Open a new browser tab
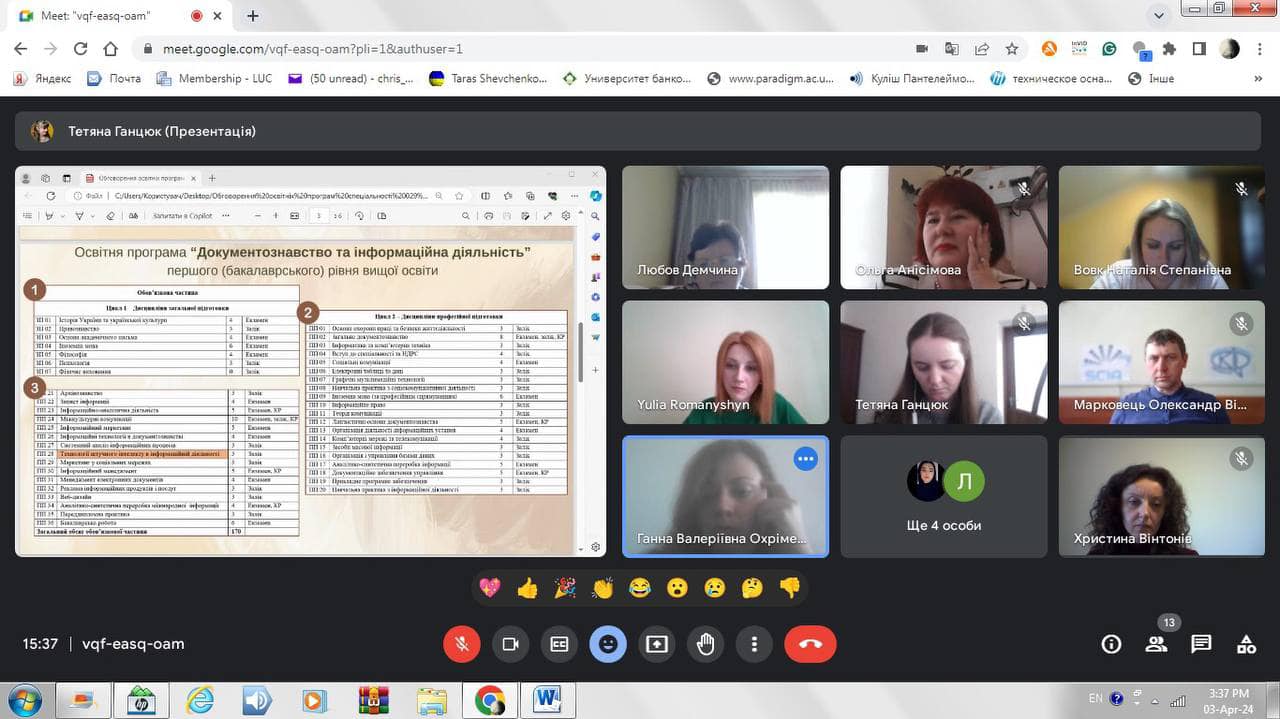Screen dimensions: 1280x719 [253, 16]
